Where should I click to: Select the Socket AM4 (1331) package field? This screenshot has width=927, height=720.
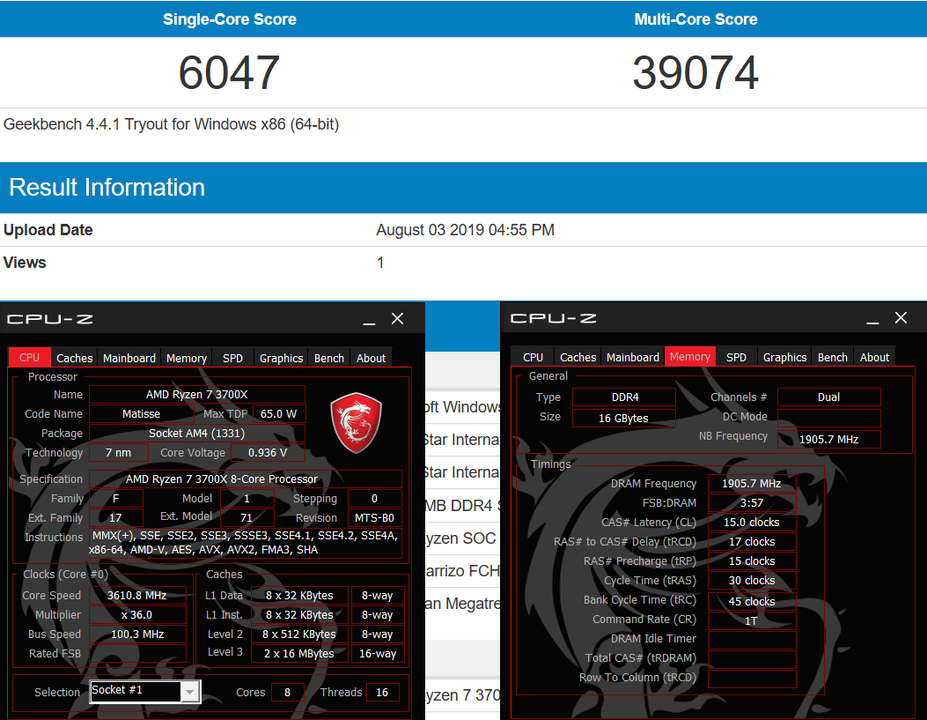(197, 433)
